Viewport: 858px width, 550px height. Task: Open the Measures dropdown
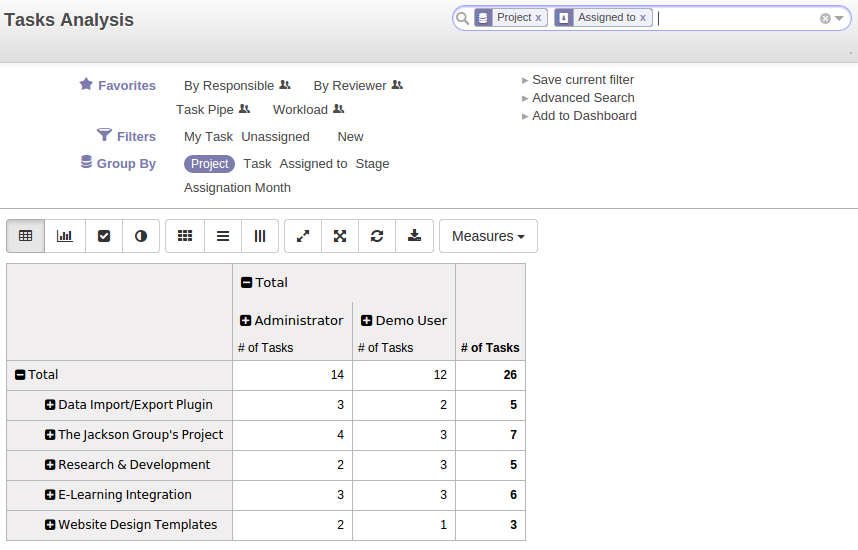488,236
